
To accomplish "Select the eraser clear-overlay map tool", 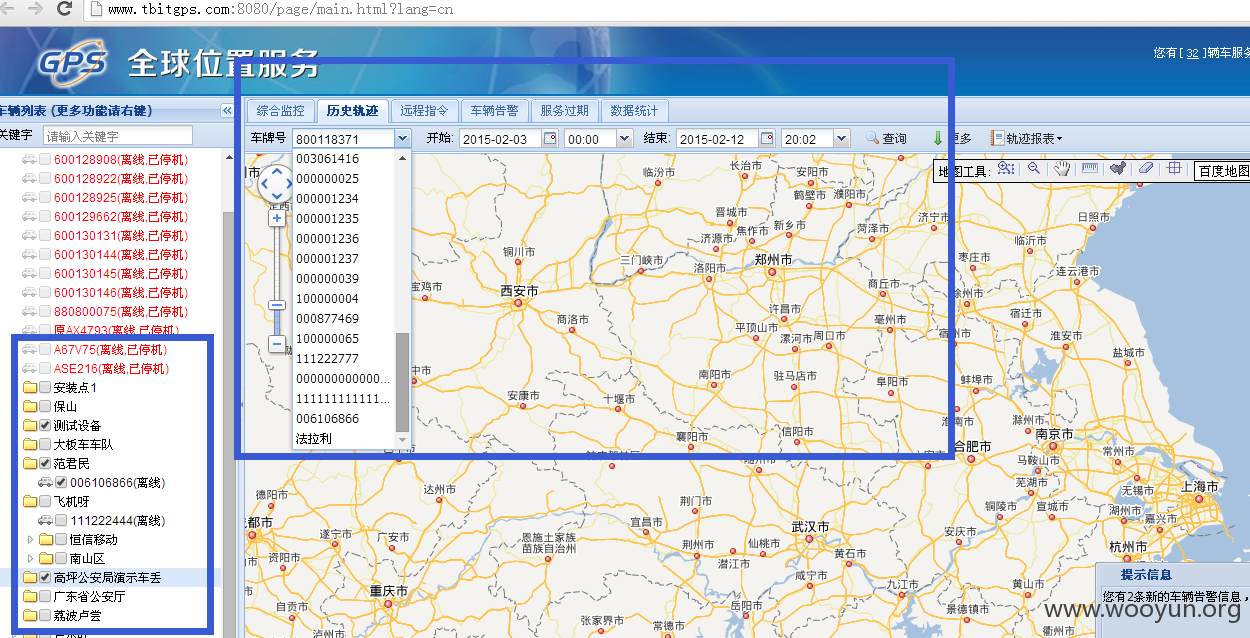I will coord(1146,169).
